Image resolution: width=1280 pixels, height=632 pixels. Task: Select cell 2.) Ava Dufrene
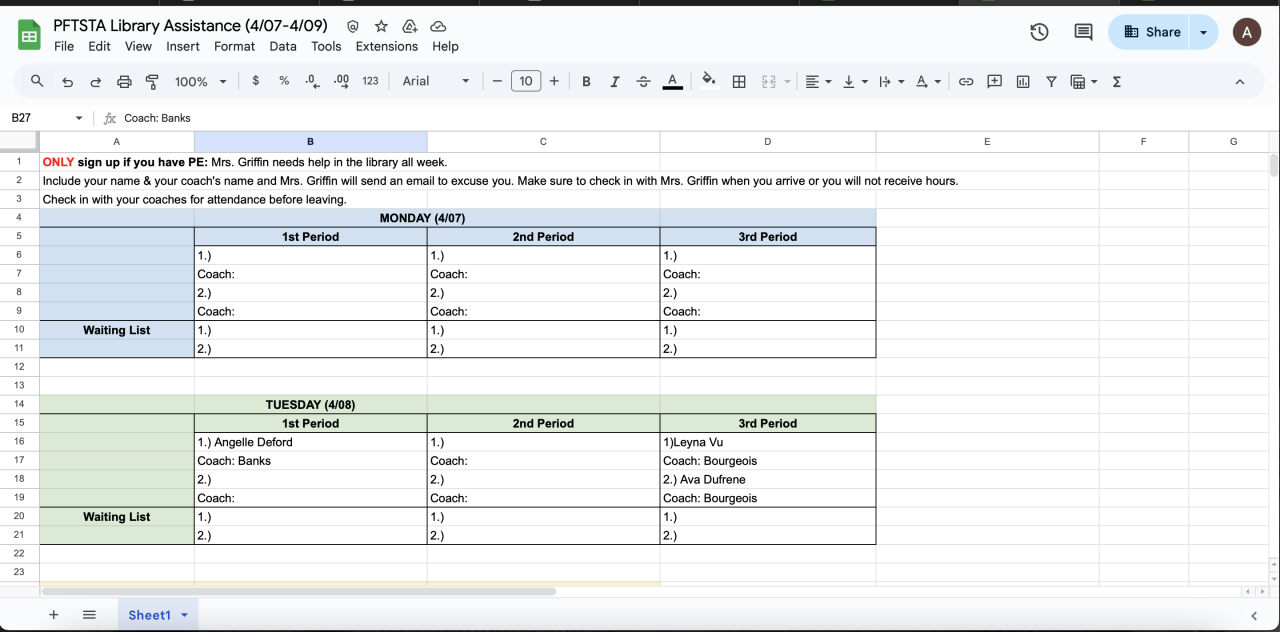click(x=767, y=479)
